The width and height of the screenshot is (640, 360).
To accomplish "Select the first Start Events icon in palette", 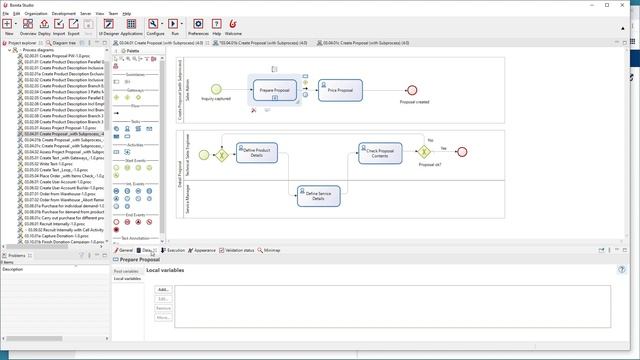I will click(x=116, y=168).
